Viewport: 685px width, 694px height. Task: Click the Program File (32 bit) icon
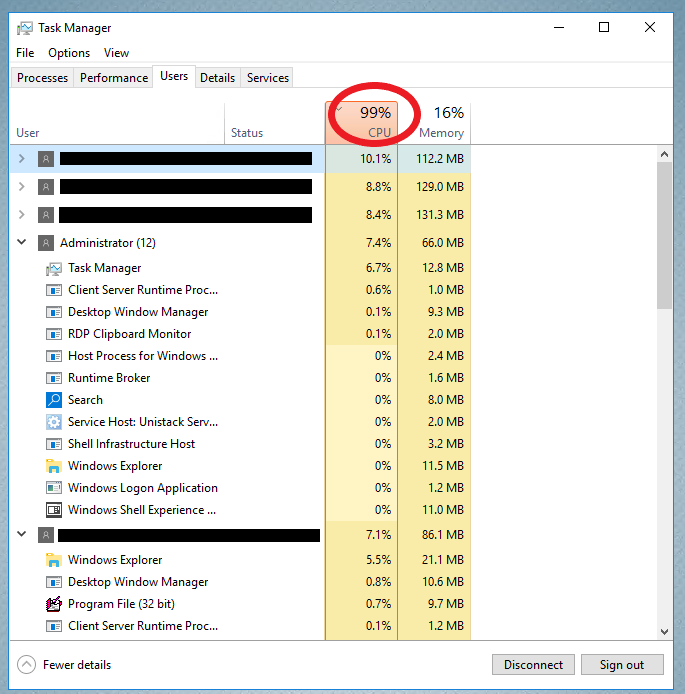tap(54, 604)
